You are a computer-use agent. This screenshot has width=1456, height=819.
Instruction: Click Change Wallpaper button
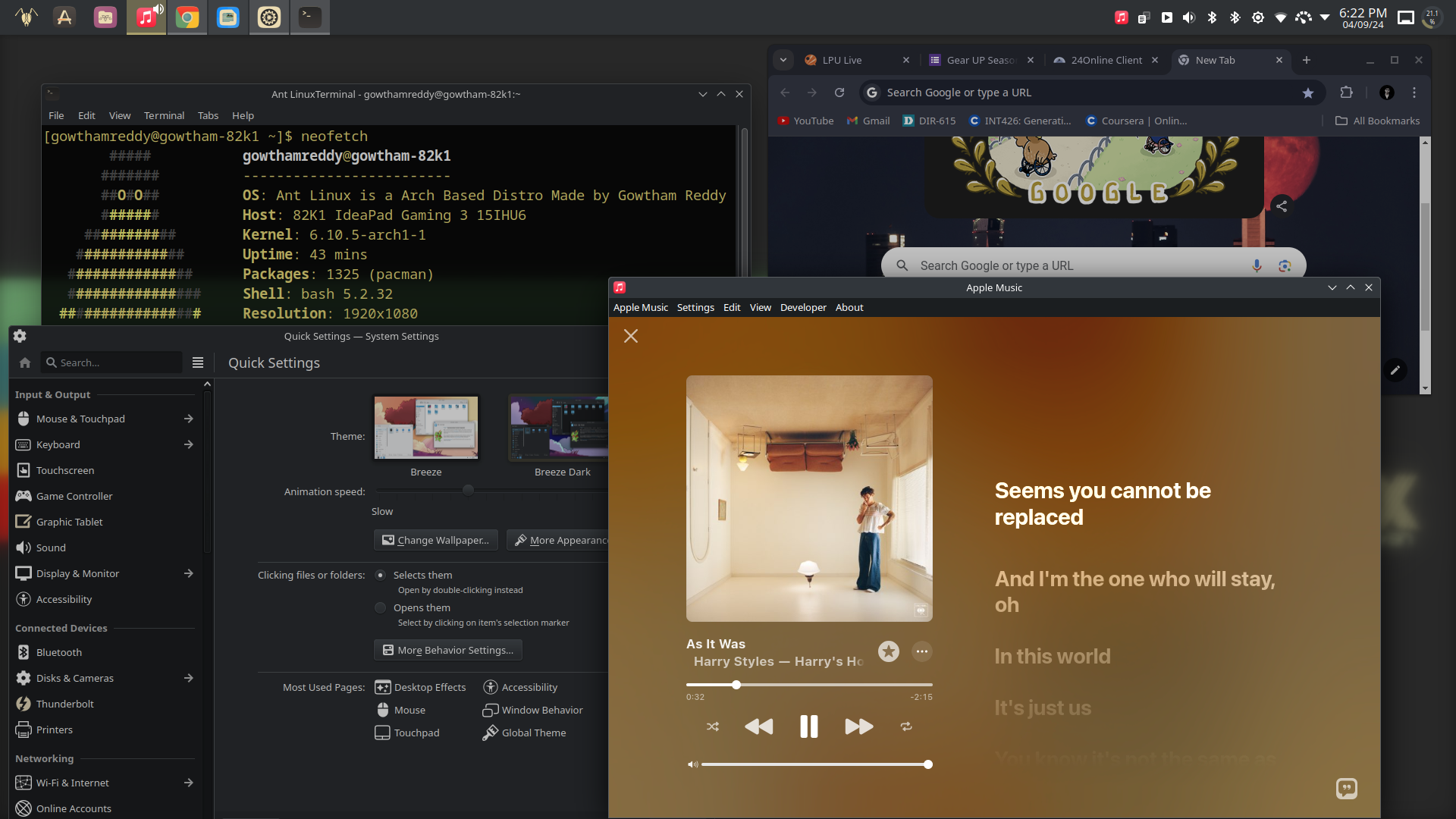(x=436, y=540)
